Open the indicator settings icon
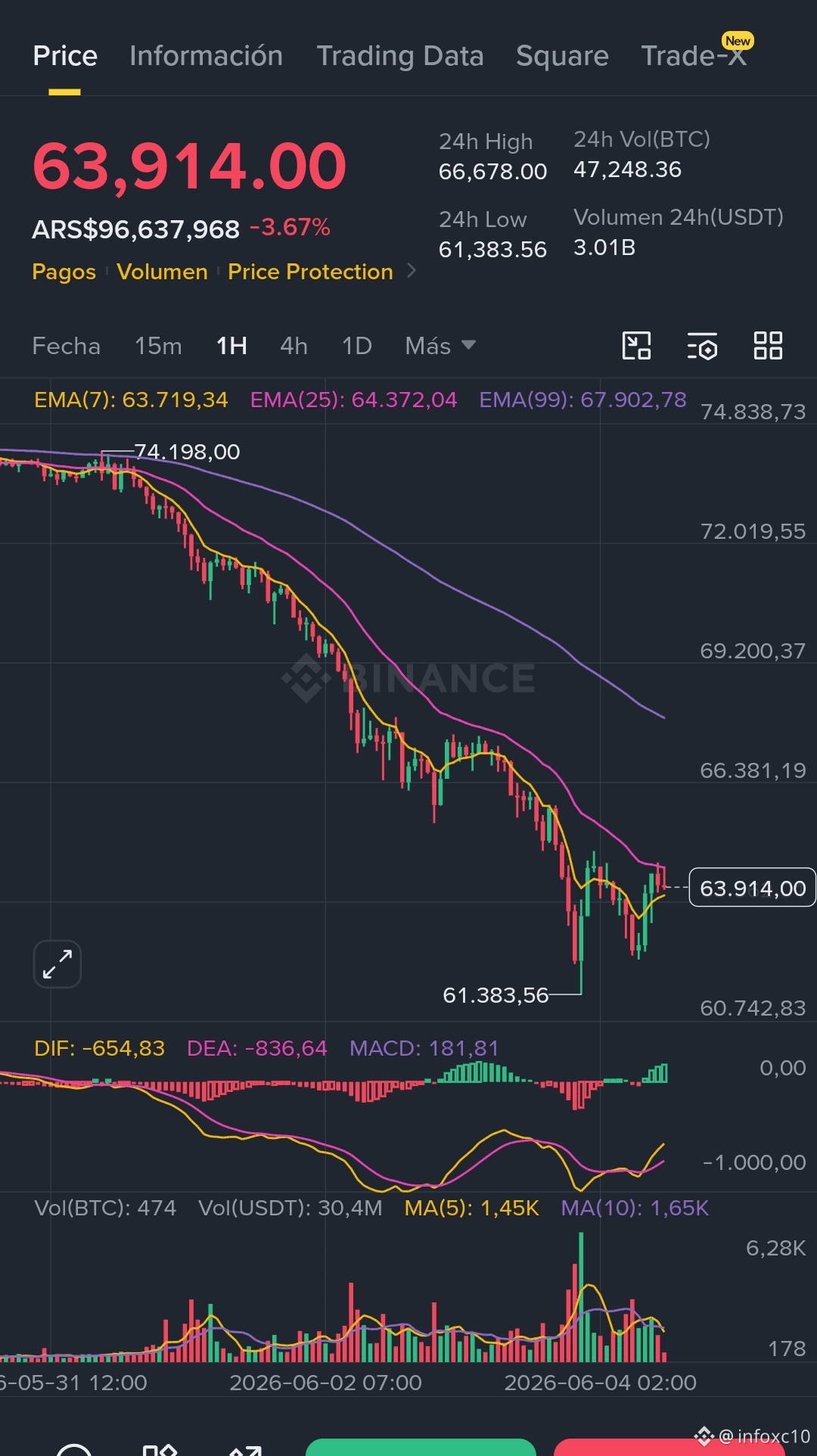This screenshot has width=817, height=1456. pyautogui.click(x=702, y=346)
